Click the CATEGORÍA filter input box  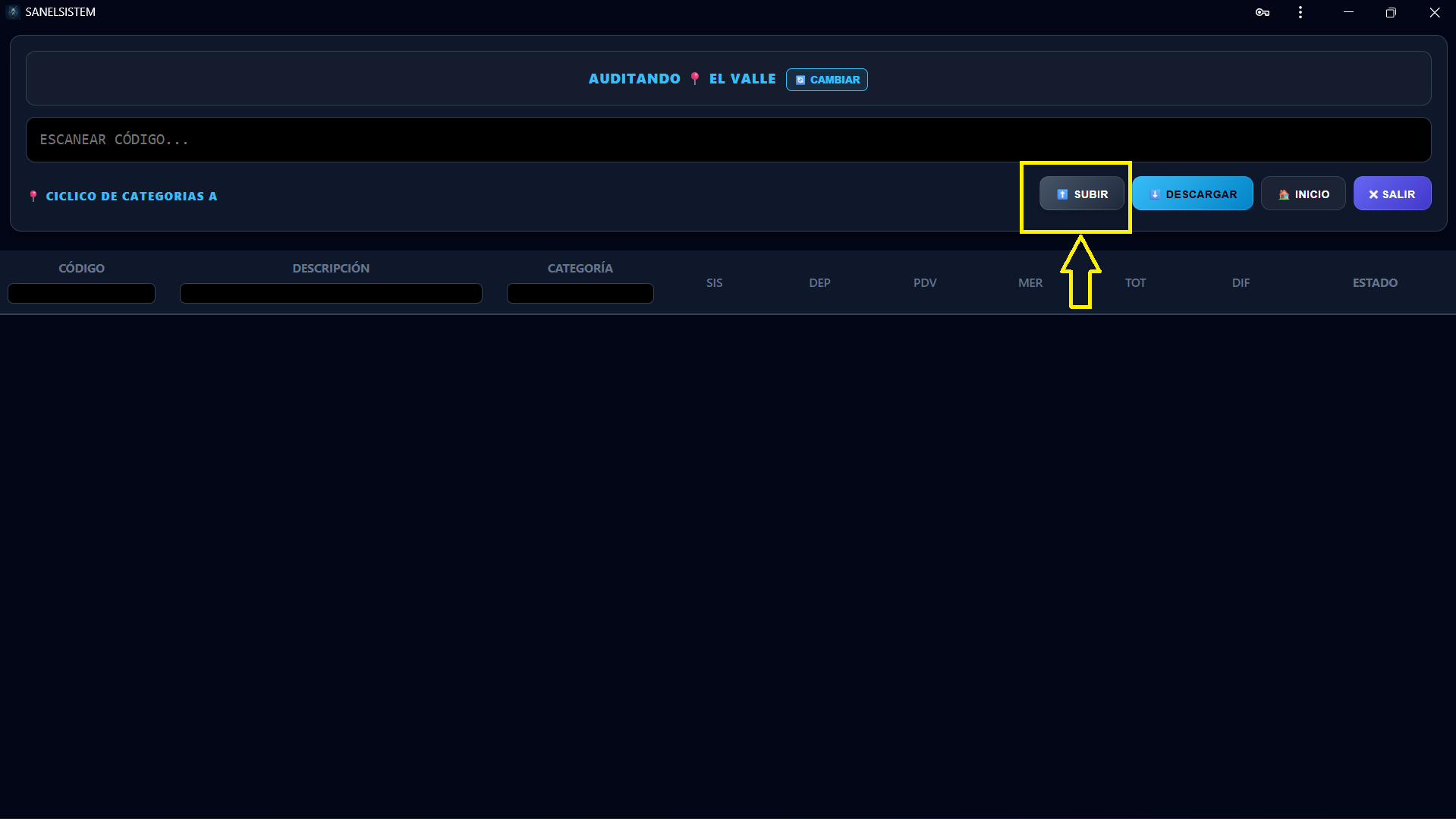(x=580, y=293)
